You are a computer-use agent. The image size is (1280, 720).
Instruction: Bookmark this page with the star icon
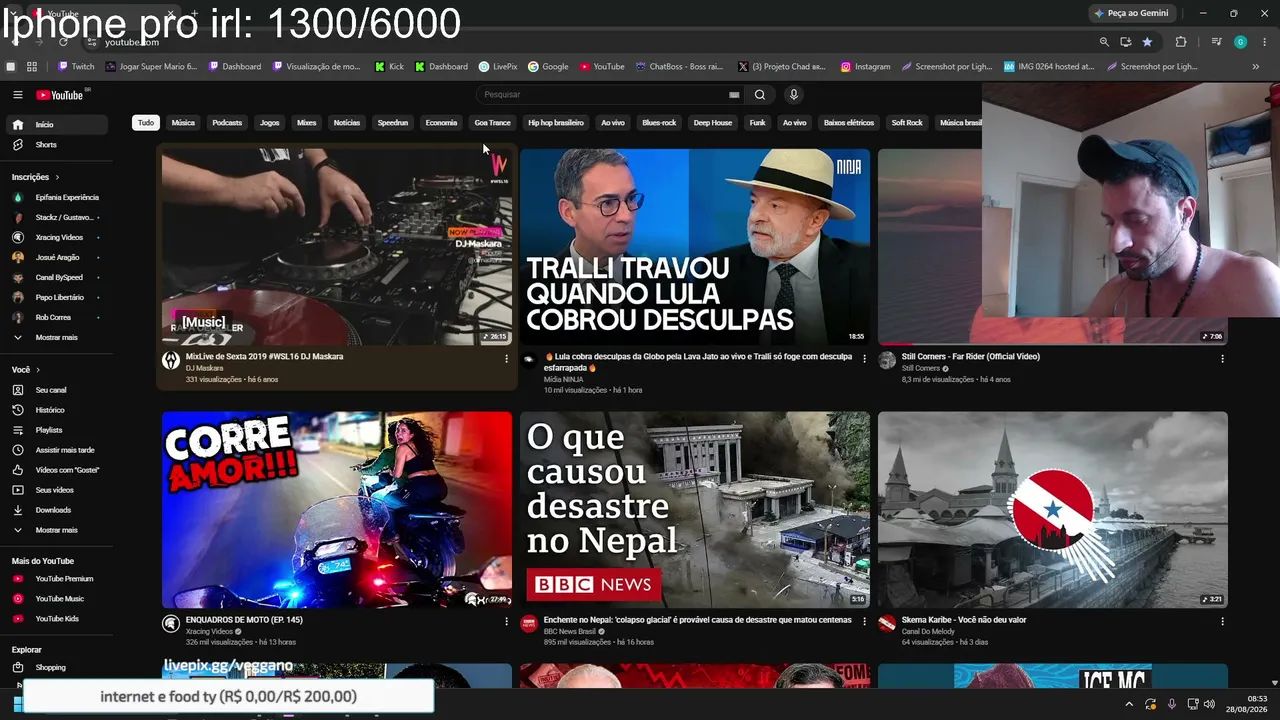tap(1147, 42)
